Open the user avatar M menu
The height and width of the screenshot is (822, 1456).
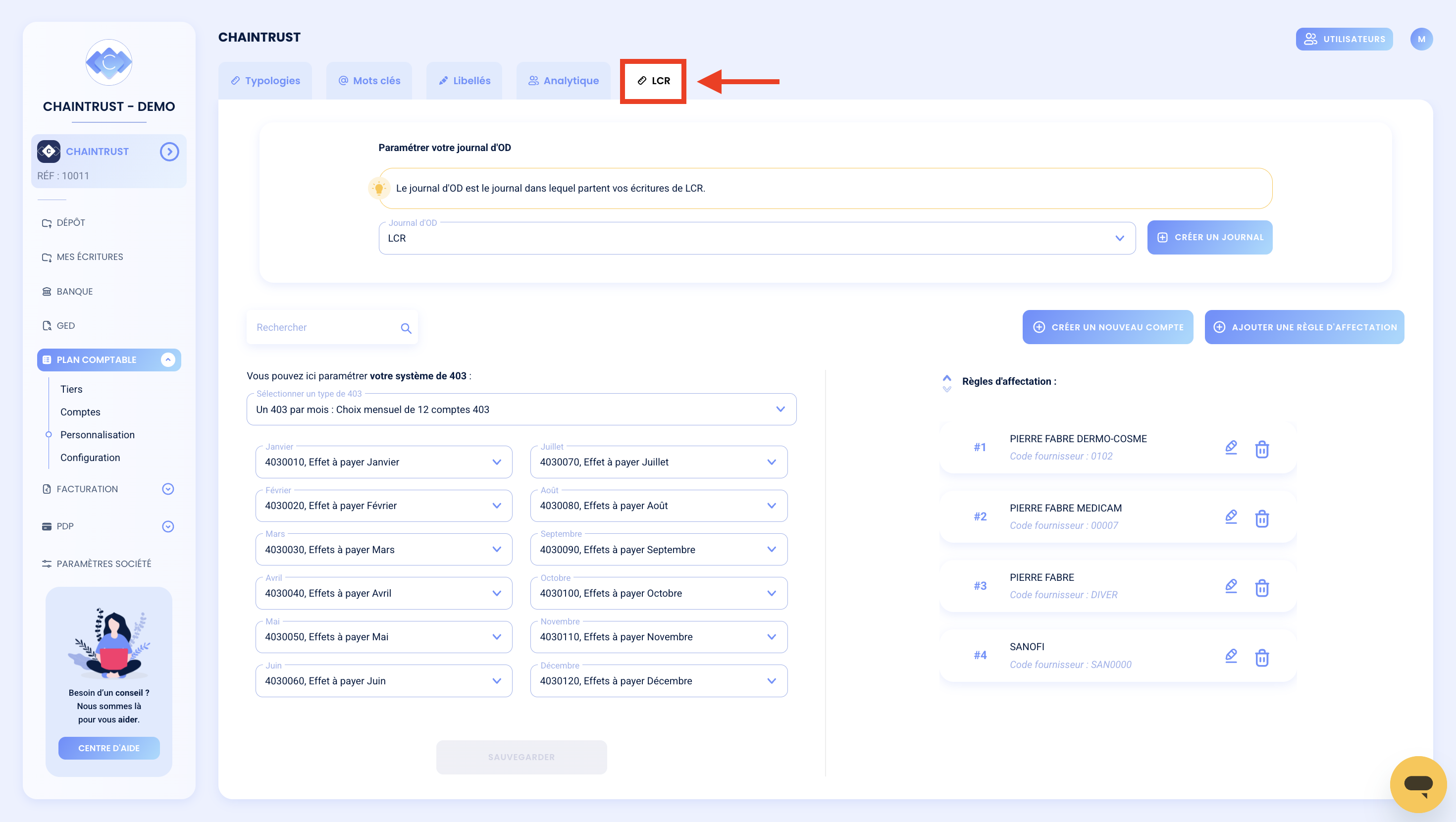[1421, 39]
